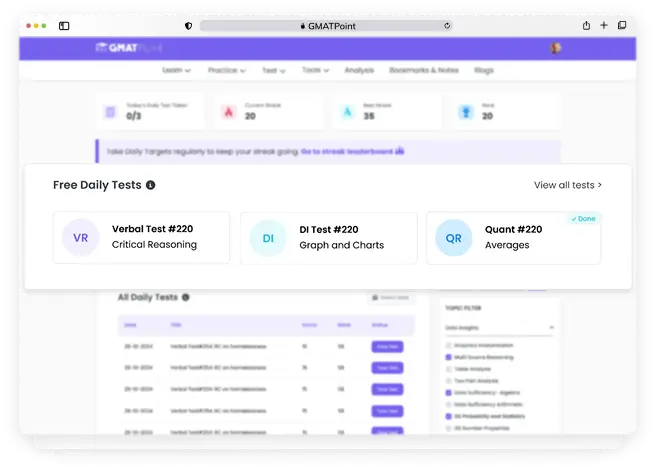Click the All Daily Tests heading
The height and width of the screenshot is (465, 656).
tap(148, 297)
